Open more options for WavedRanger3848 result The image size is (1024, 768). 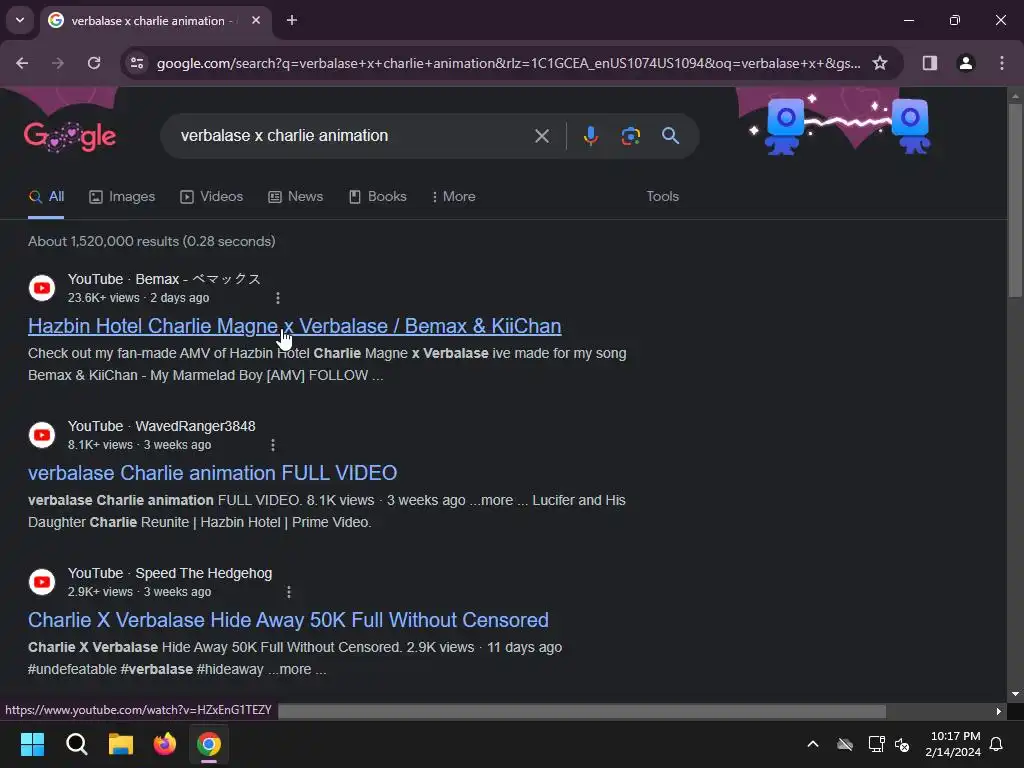(272, 445)
